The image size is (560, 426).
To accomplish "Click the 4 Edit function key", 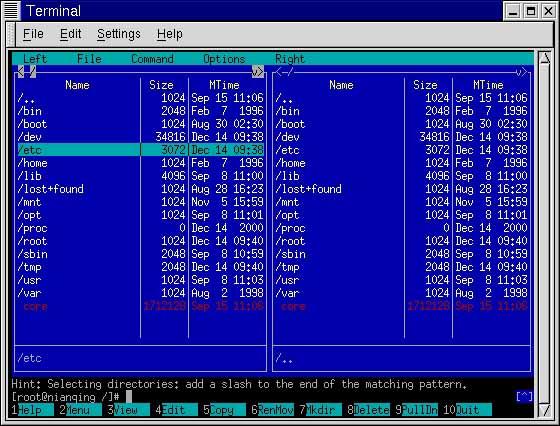I will [176, 410].
